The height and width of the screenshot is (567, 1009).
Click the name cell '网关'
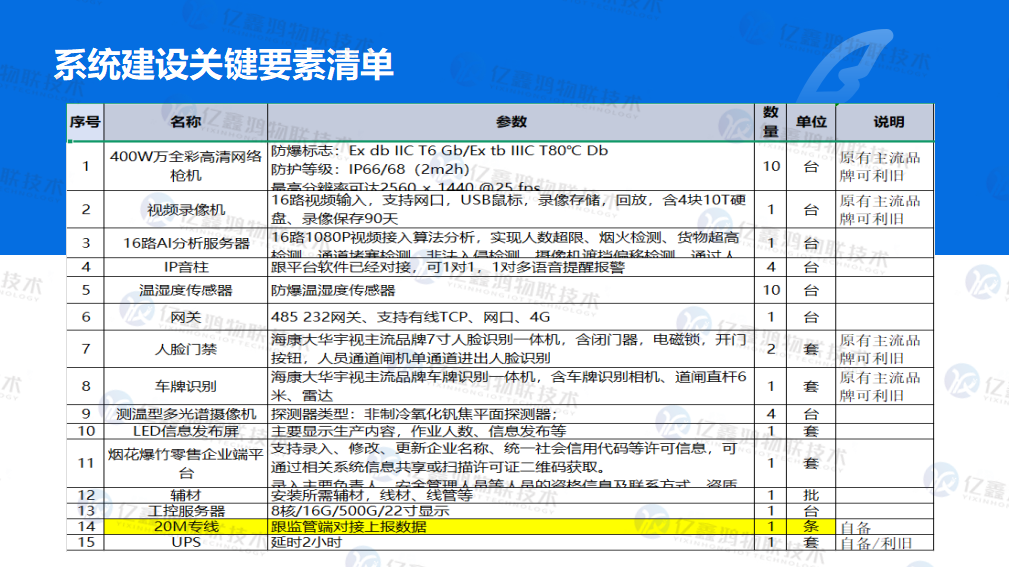tap(185, 317)
